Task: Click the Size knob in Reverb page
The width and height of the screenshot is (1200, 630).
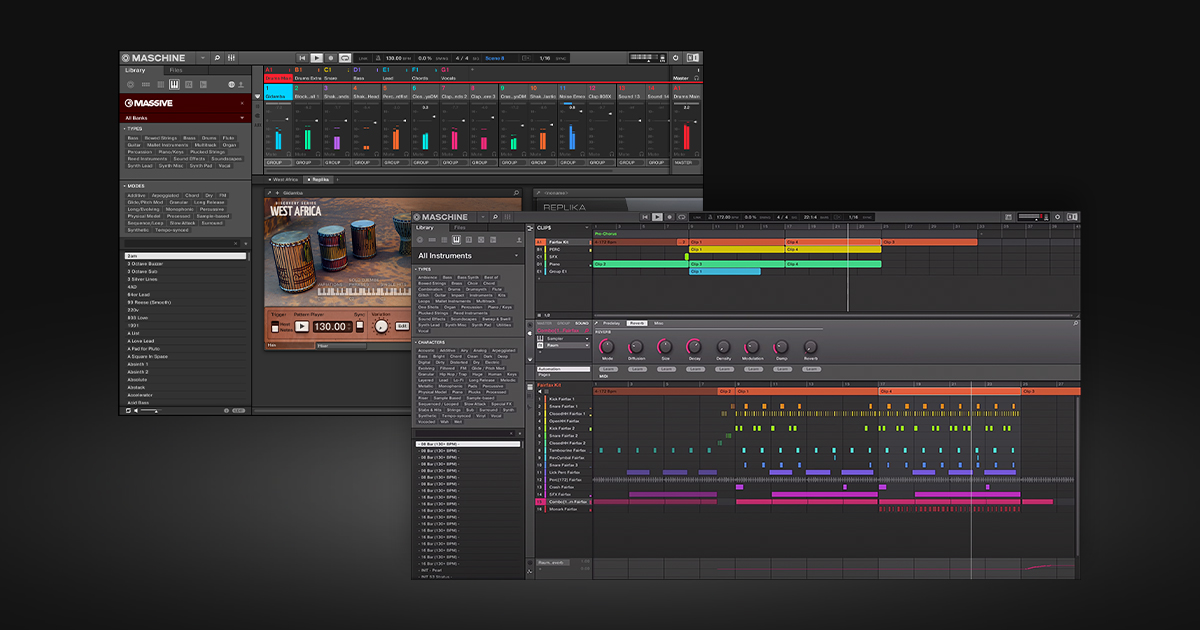Action: tap(665, 346)
